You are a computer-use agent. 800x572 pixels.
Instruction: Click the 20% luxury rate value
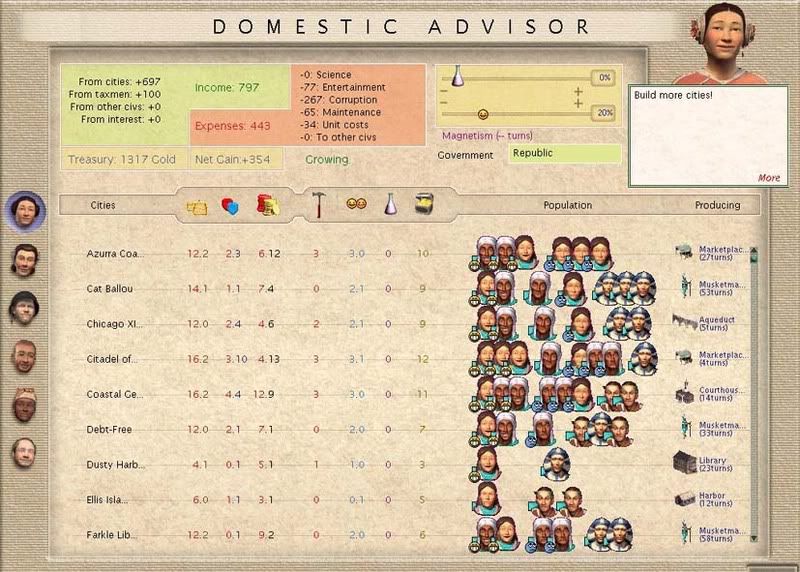click(x=605, y=113)
